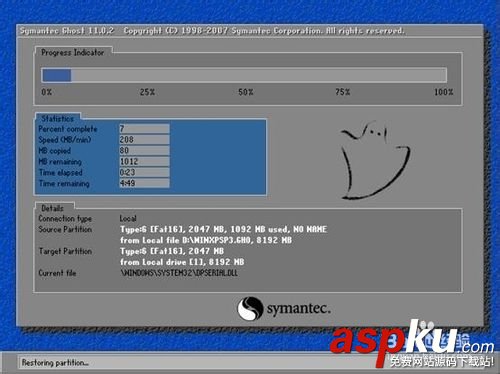Image resolution: width=500 pixels, height=374 pixels.
Task: Select the Speed value 208
Action: (144, 139)
